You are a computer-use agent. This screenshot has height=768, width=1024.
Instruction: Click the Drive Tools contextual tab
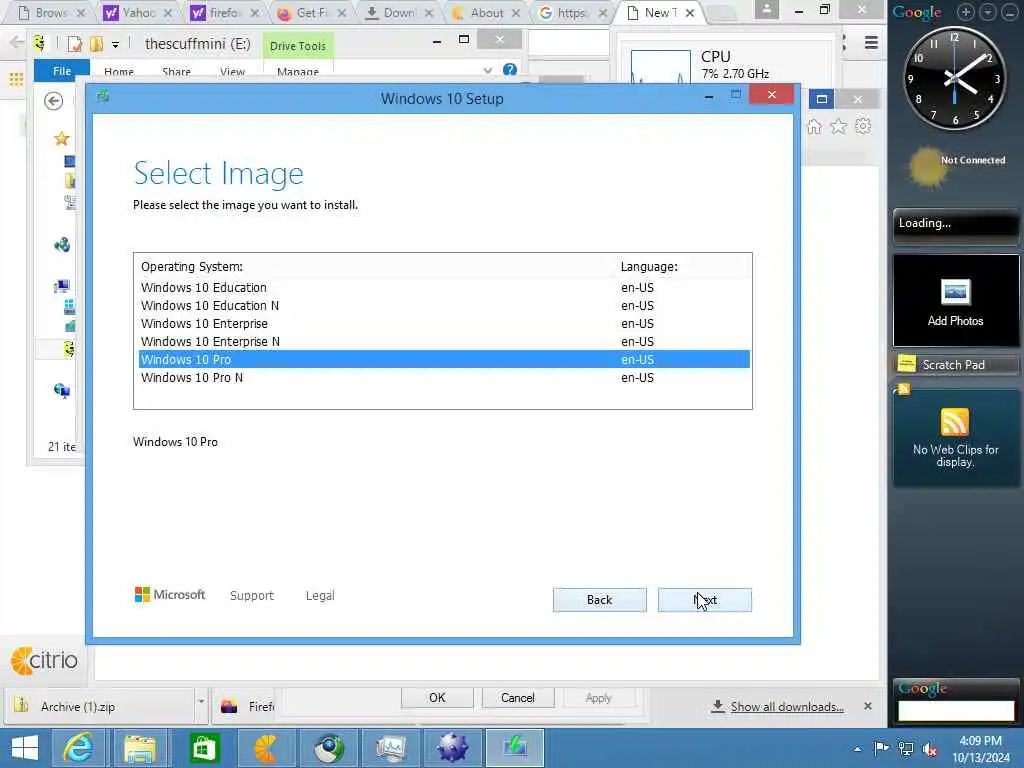click(x=298, y=46)
